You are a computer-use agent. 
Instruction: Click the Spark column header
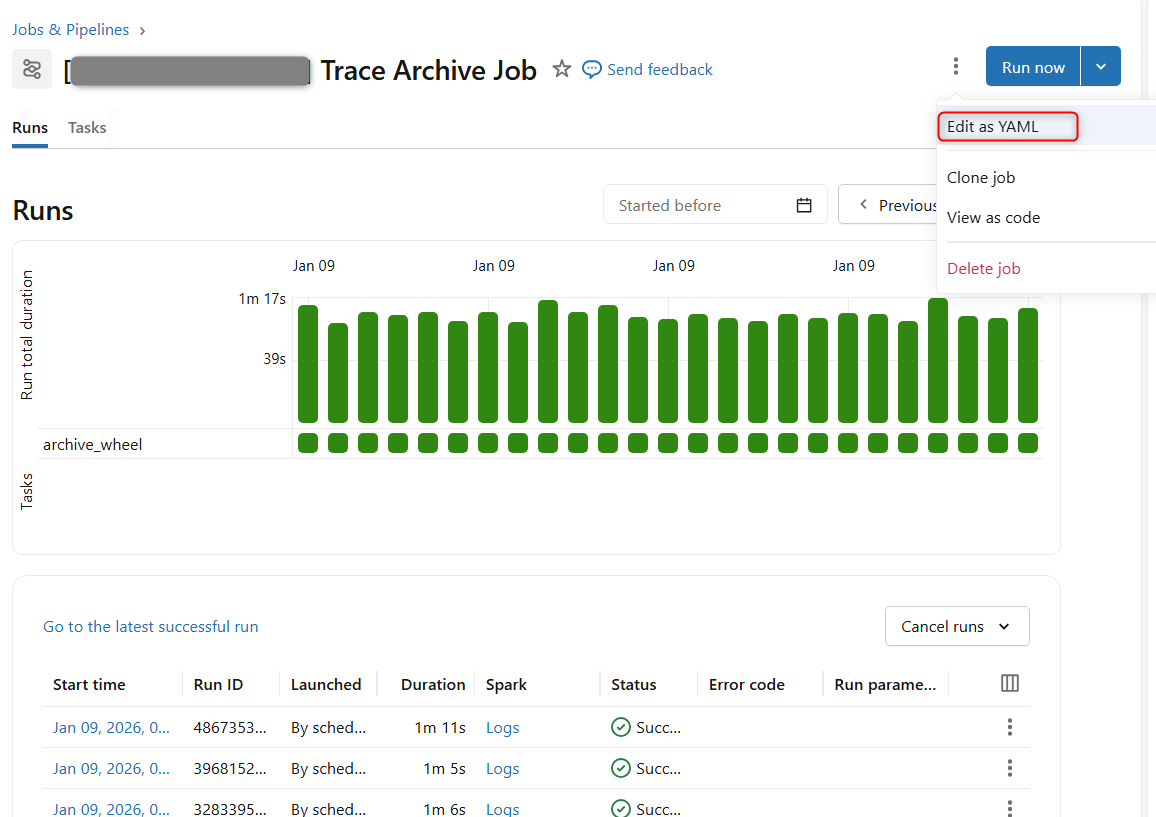coord(506,684)
